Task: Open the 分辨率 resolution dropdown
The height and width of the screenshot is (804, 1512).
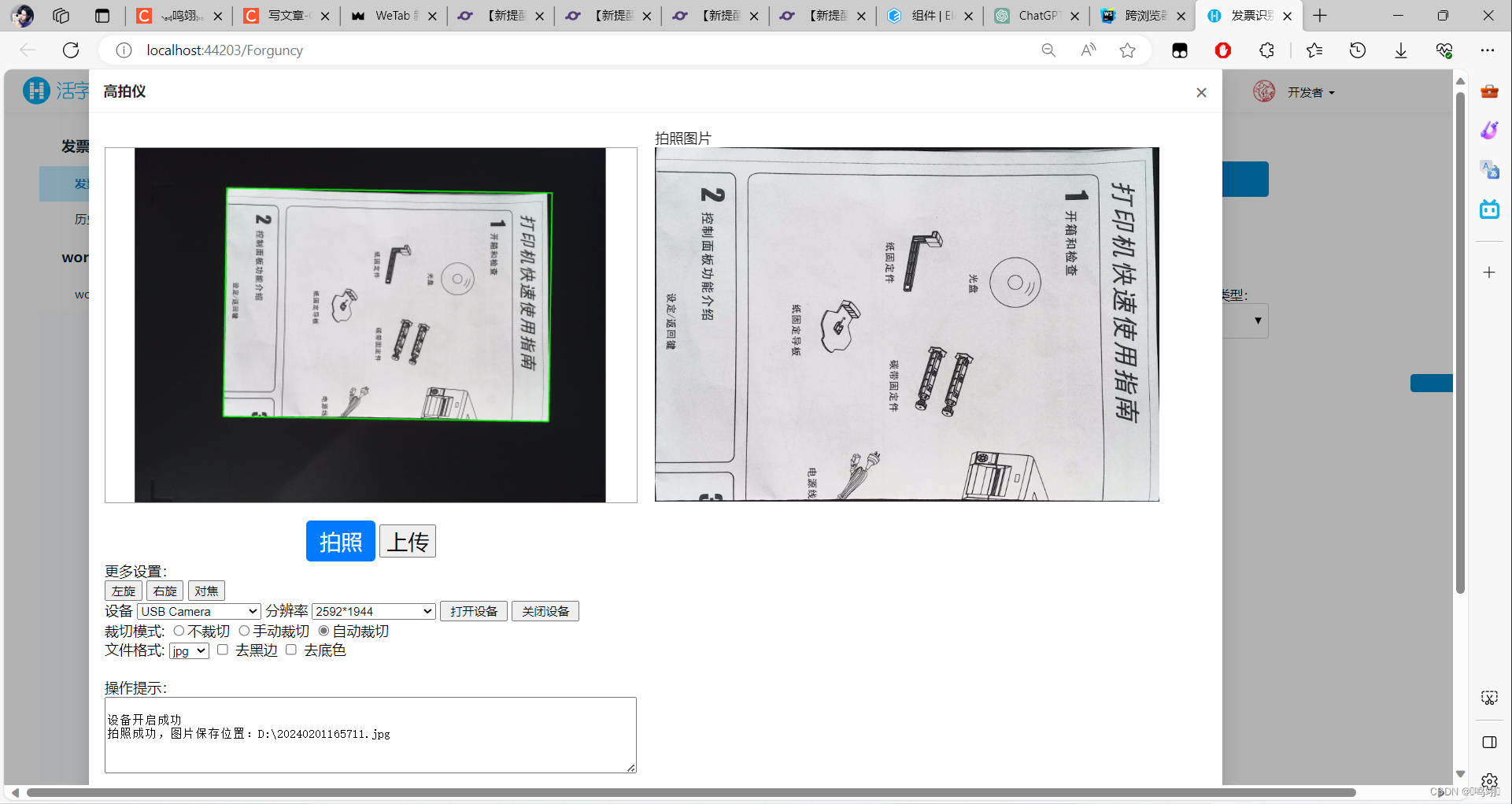Action: (x=374, y=611)
